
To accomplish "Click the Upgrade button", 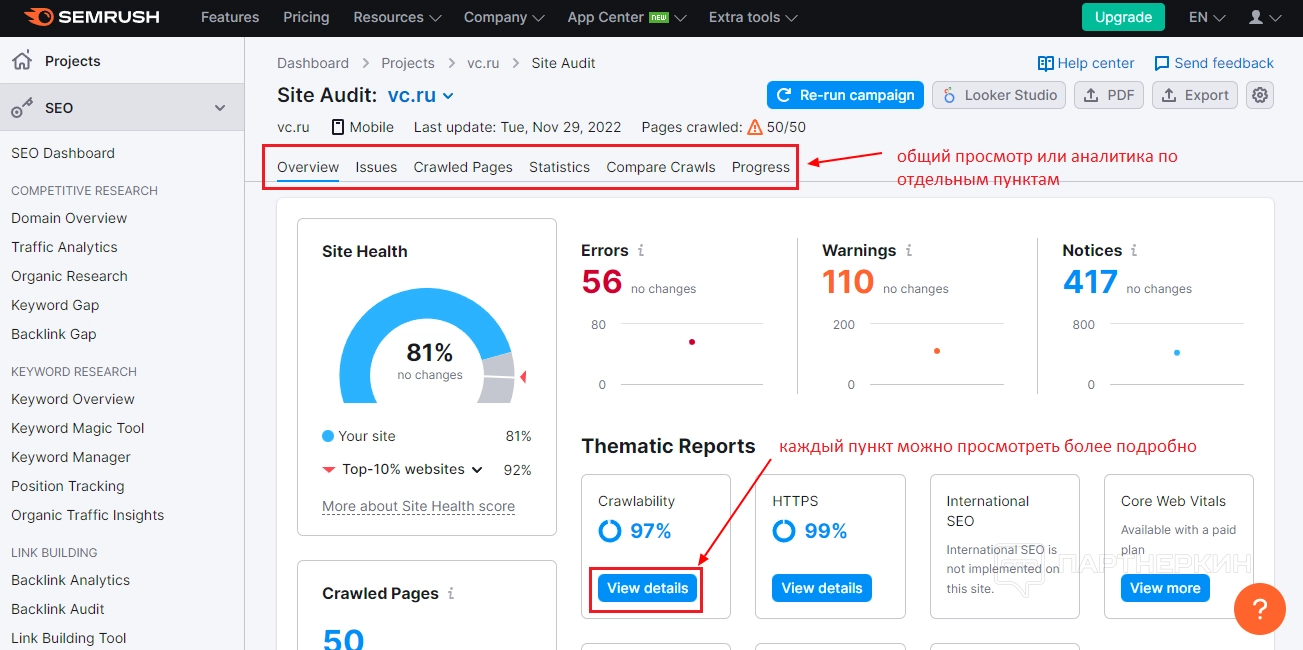I will click(1123, 17).
